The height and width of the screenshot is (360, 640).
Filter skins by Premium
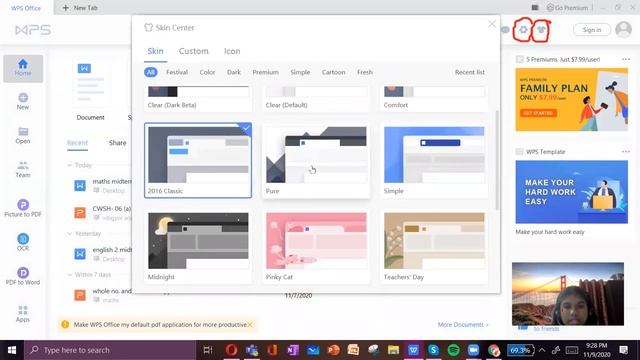(265, 72)
